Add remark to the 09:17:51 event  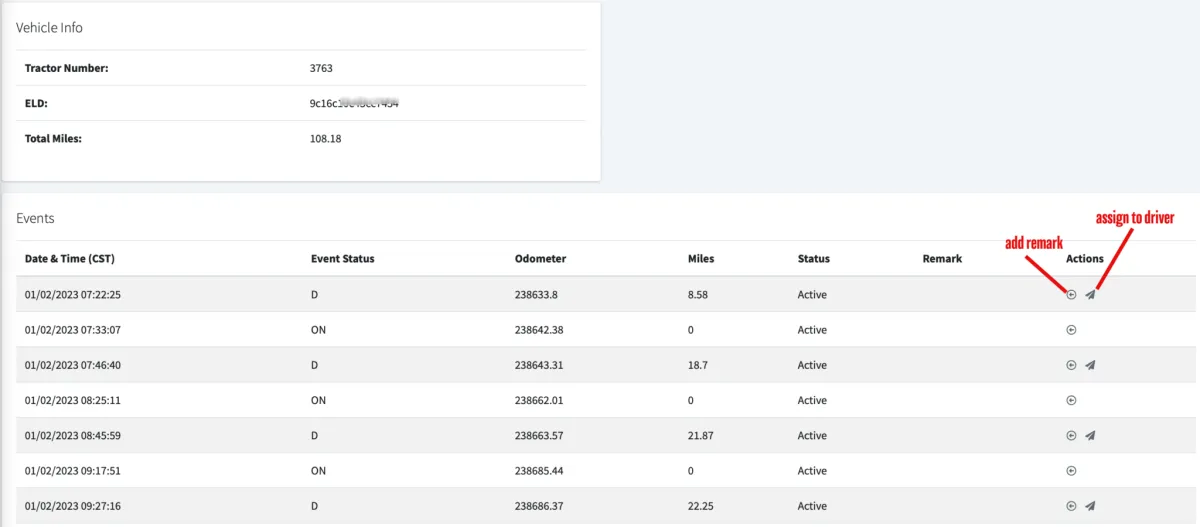click(x=1071, y=470)
